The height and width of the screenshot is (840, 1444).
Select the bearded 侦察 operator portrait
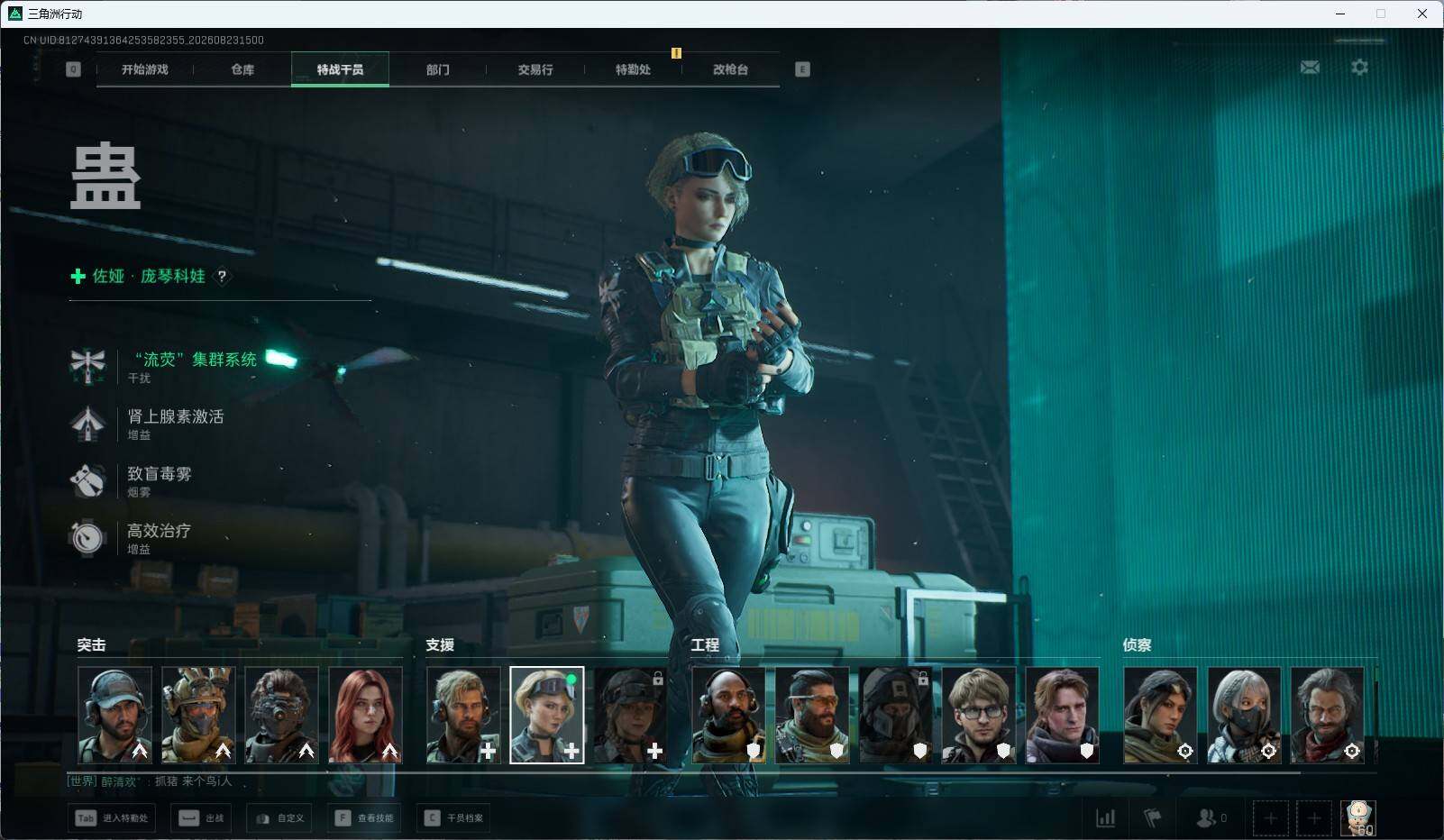coord(1327,715)
